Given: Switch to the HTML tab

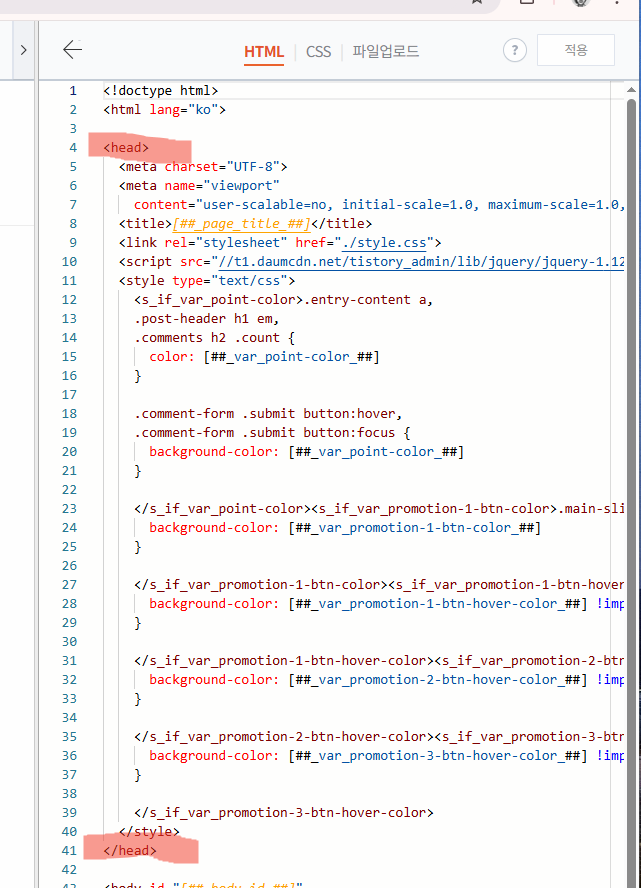Looking at the screenshot, I should click(x=264, y=52).
